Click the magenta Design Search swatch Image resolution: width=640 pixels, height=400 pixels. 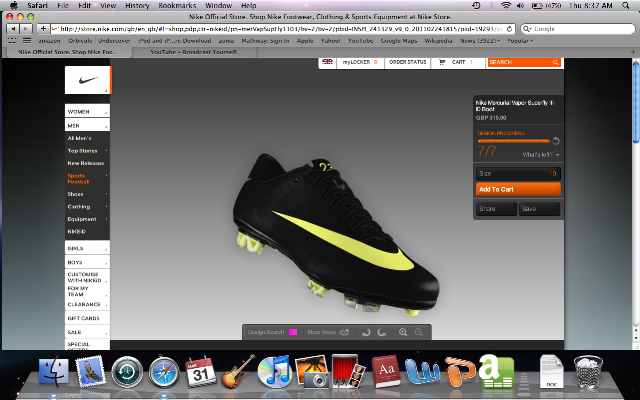pyautogui.click(x=293, y=332)
